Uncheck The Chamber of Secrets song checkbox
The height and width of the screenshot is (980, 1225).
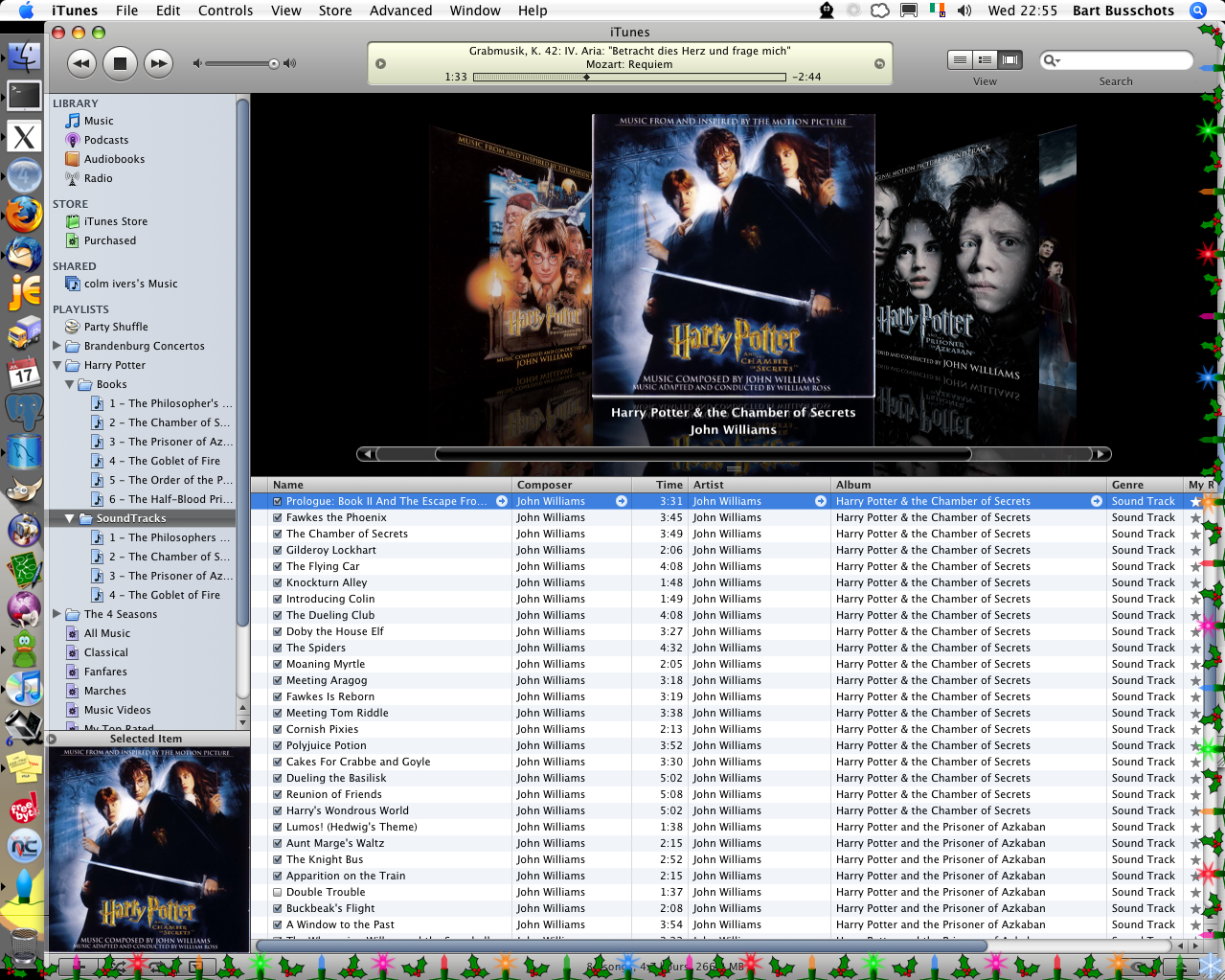[278, 534]
